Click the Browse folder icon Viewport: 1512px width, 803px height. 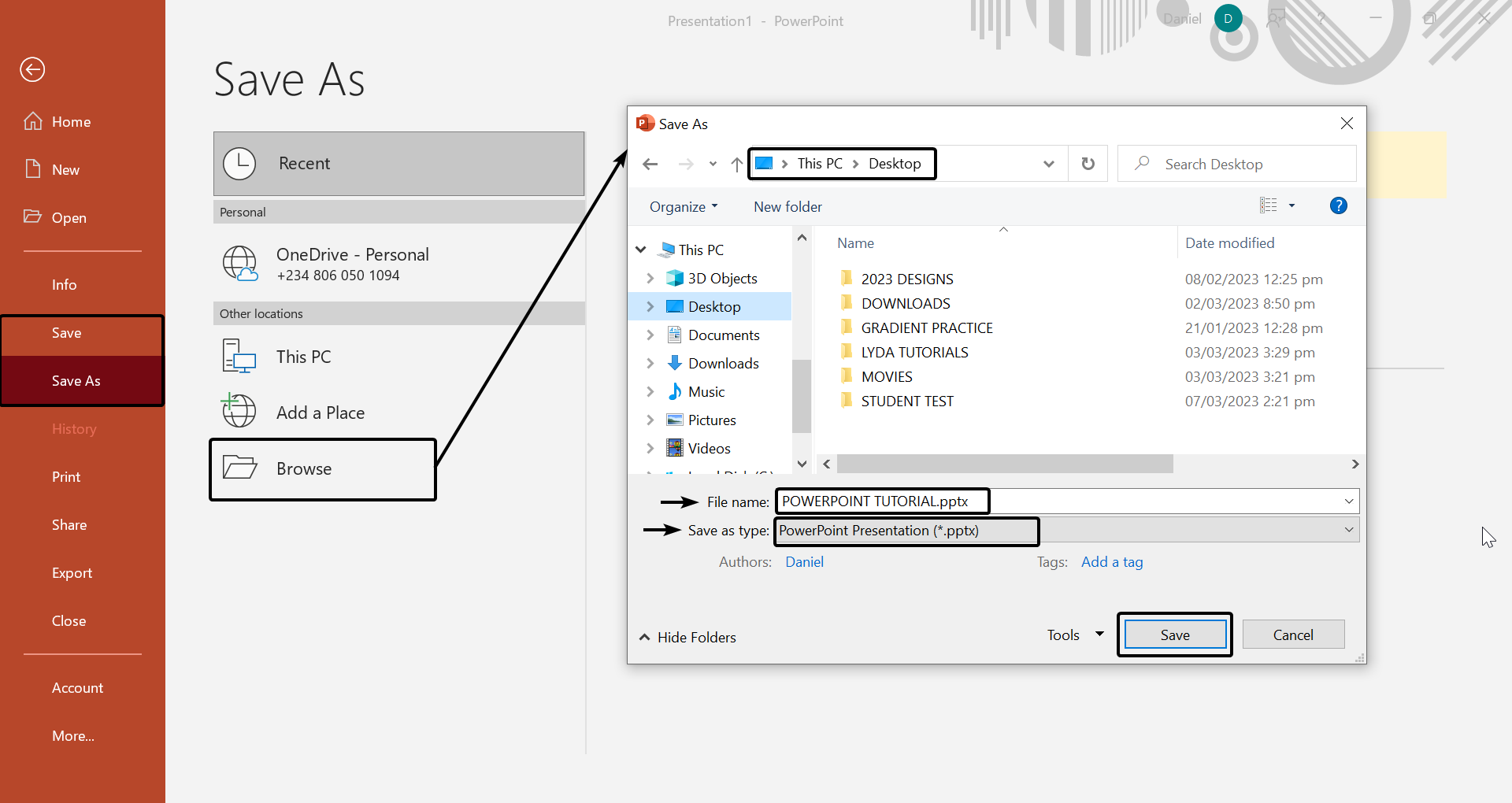pyautogui.click(x=239, y=468)
